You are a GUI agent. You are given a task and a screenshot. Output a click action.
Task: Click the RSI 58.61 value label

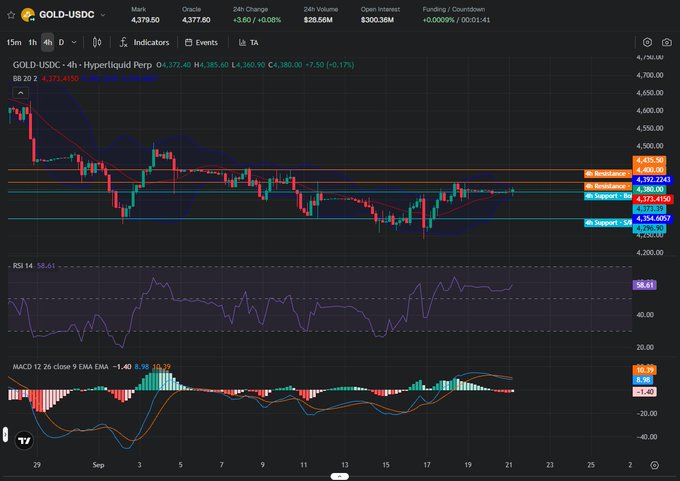(644, 285)
